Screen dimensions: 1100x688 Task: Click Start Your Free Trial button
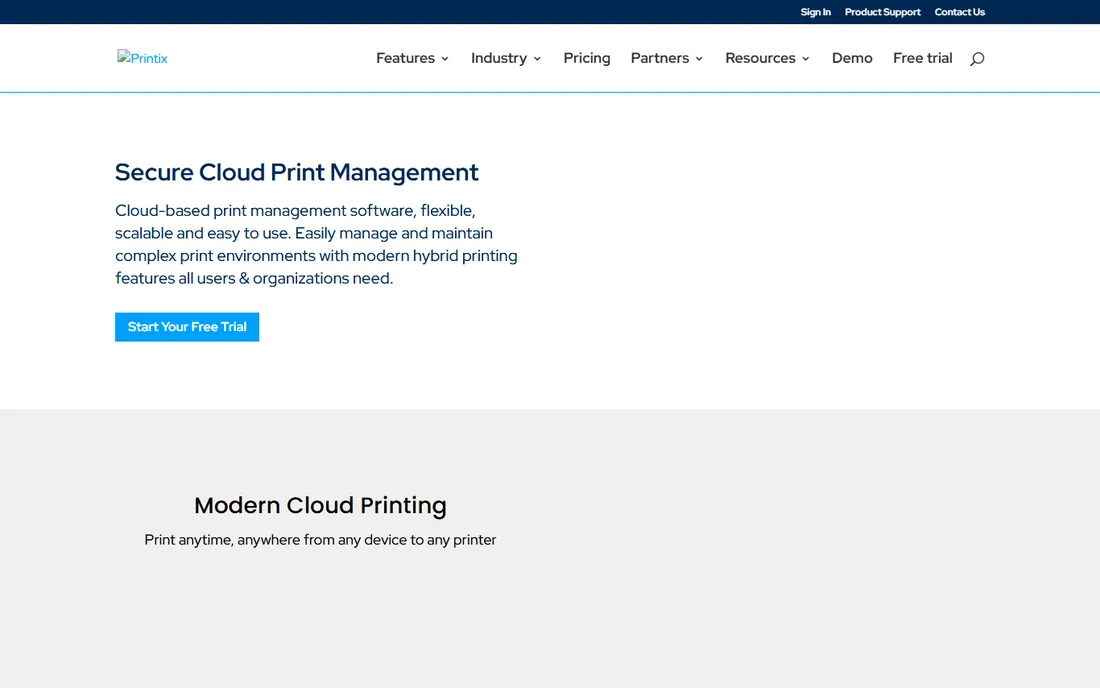[187, 327]
